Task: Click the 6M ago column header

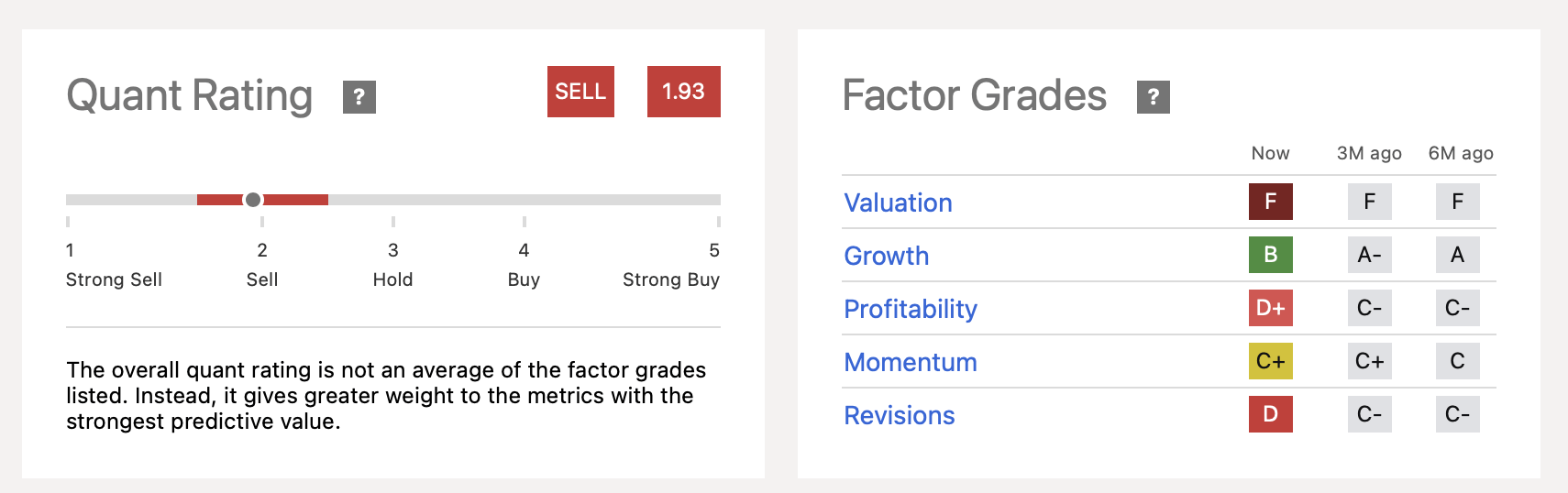Action: pyautogui.click(x=1460, y=153)
